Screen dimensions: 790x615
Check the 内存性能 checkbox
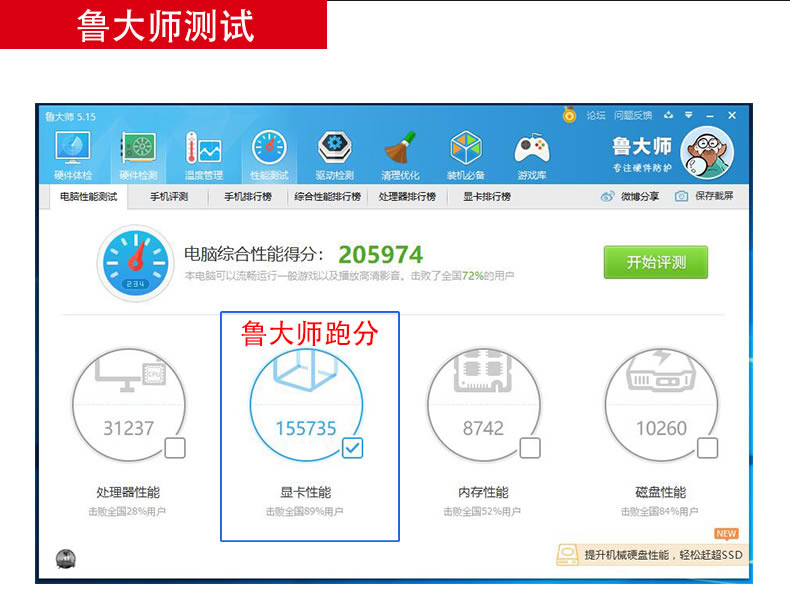530,448
